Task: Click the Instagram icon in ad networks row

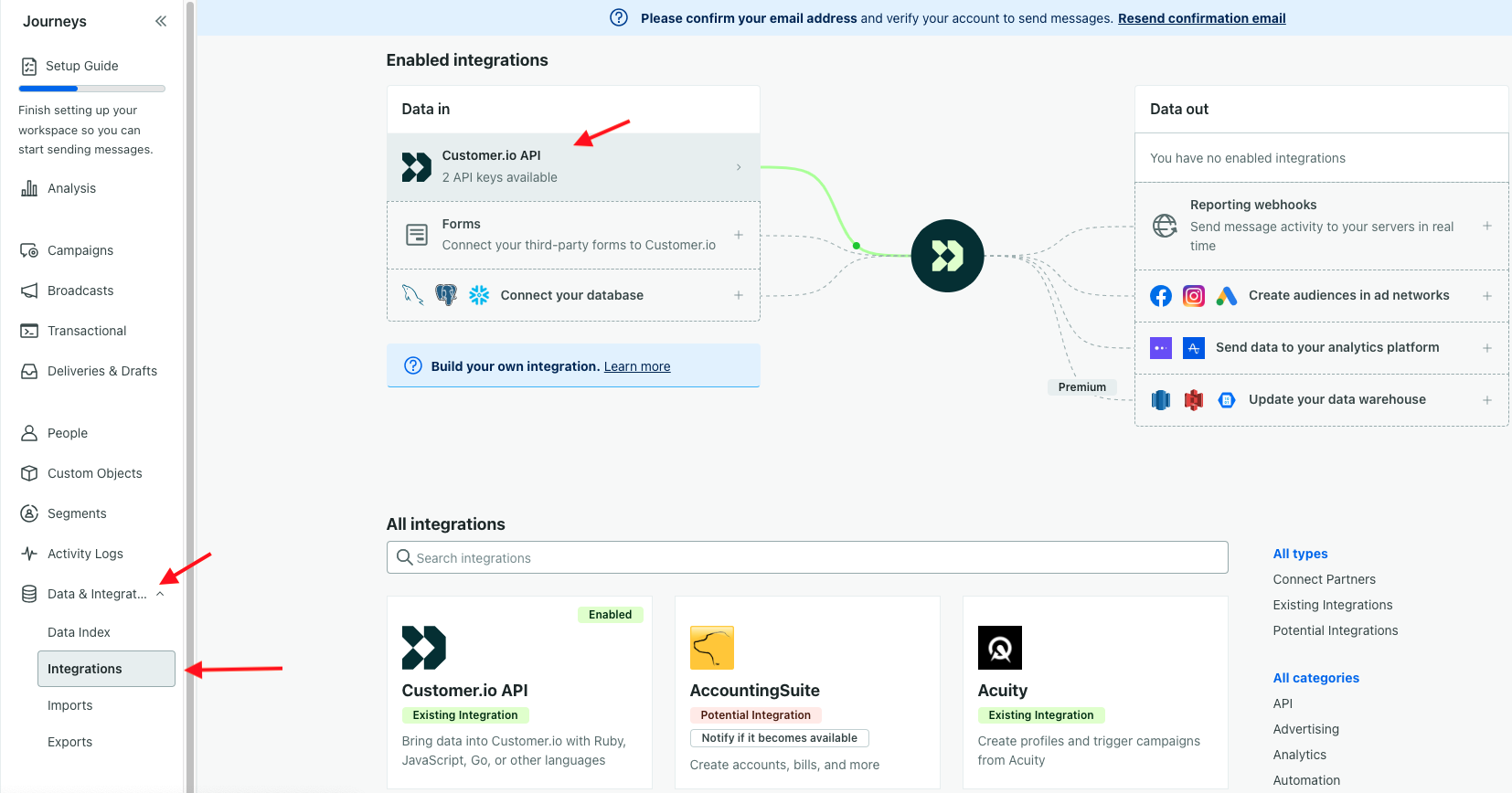Action: 1194,296
